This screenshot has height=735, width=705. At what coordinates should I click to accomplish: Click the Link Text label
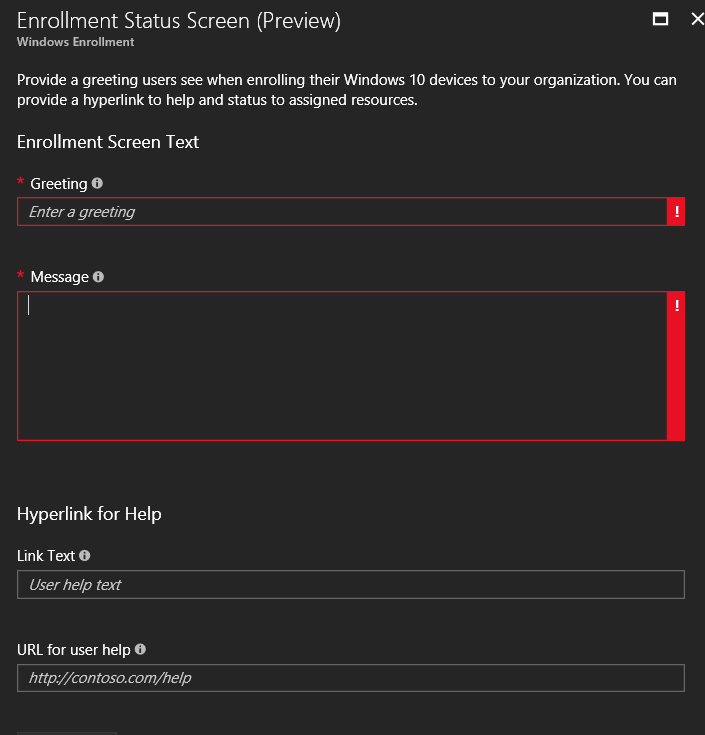46,556
